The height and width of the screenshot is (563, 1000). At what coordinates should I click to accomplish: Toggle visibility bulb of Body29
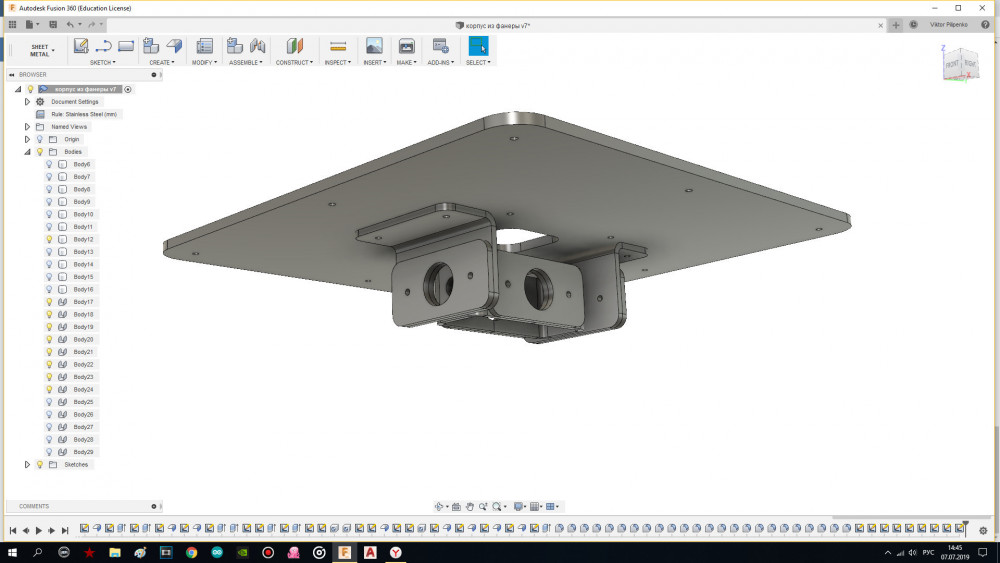pyautogui.click(x=49, y=452)
